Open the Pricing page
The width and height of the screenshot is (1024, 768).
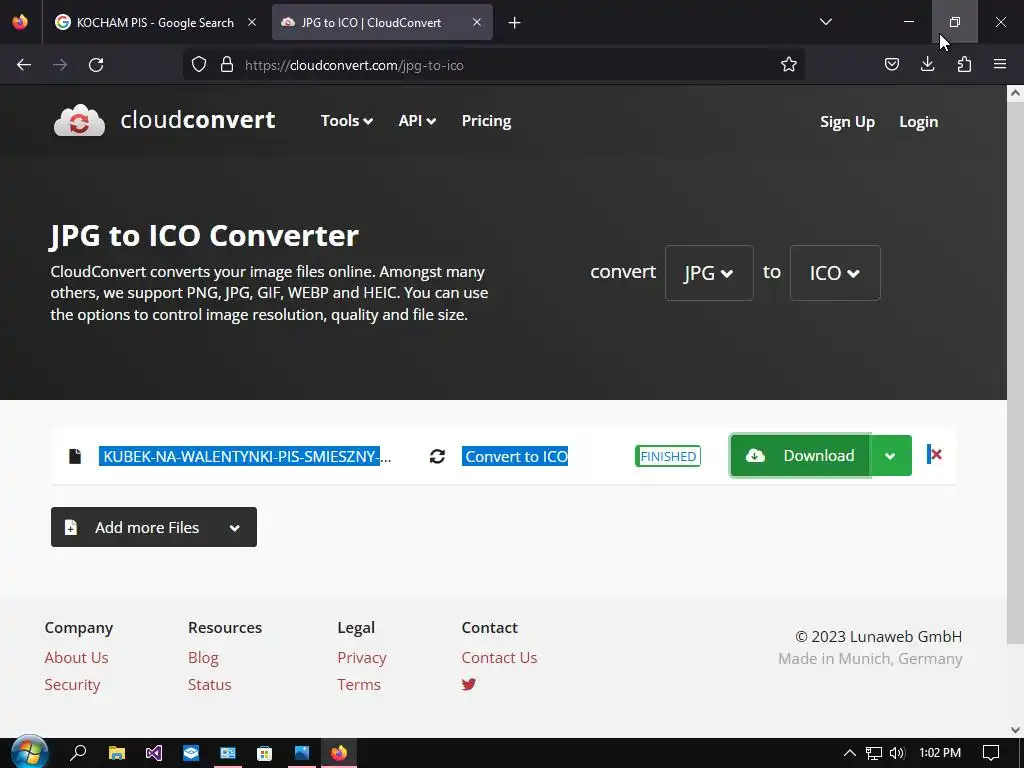487,121
